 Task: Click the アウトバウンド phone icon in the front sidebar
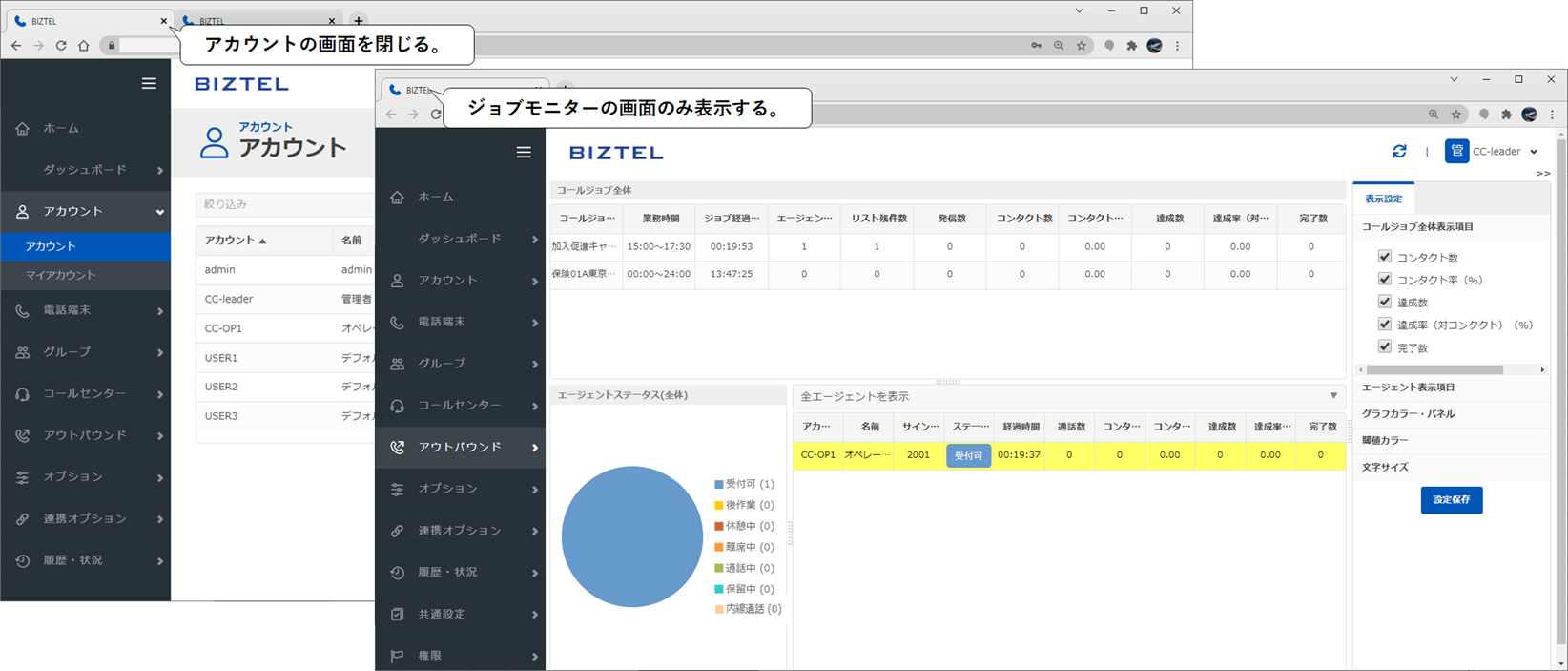[398, 448]
